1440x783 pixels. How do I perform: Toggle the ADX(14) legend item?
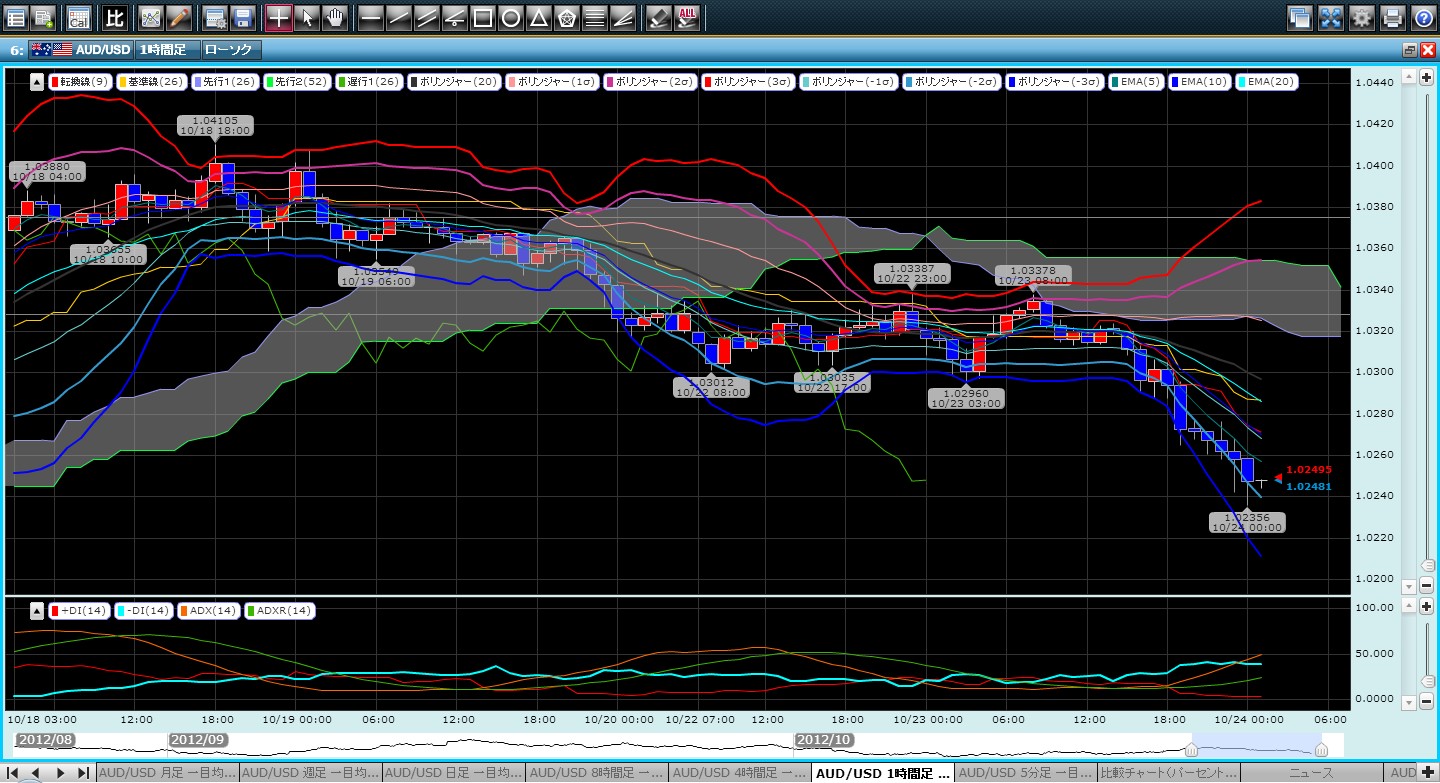click(208, 610)
